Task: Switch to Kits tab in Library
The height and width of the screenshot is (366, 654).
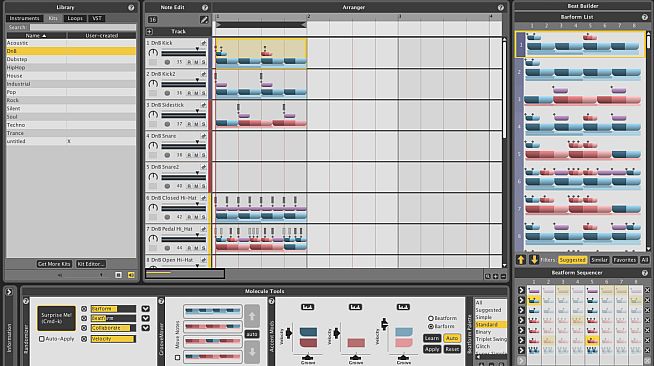Action: click(53, 18)
